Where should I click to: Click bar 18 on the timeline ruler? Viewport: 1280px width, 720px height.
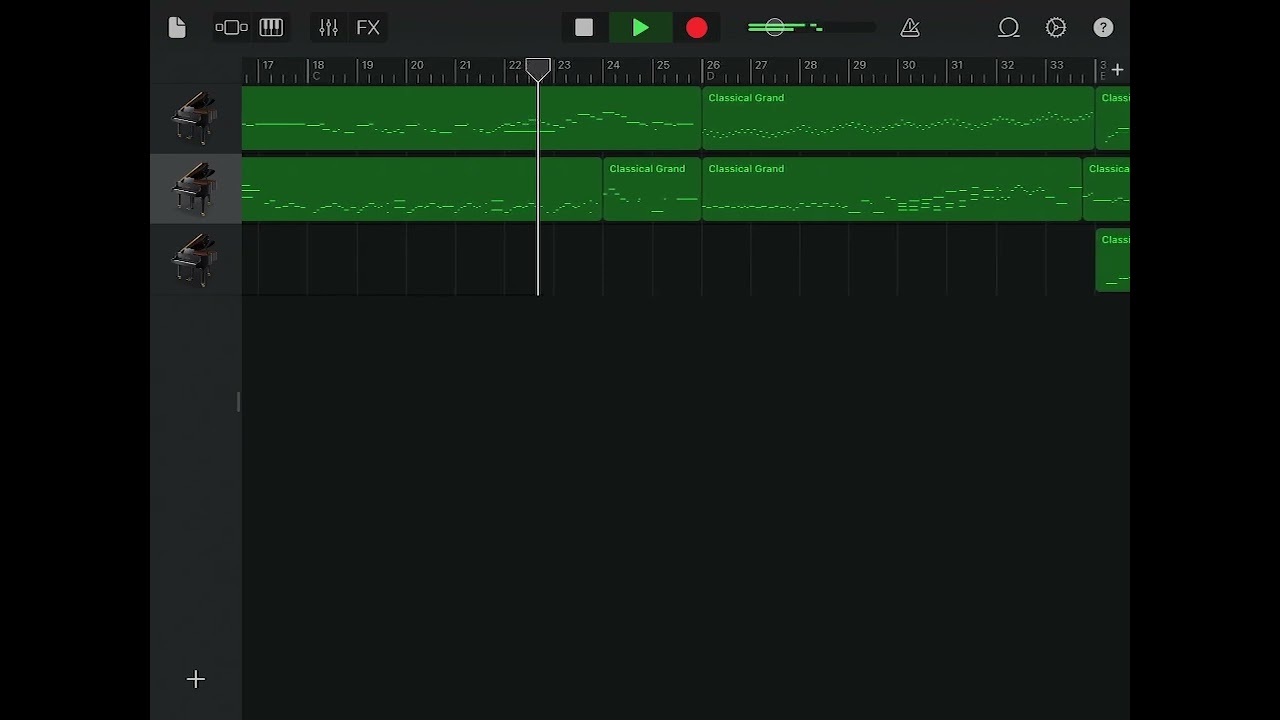click(x=318, y=66)
